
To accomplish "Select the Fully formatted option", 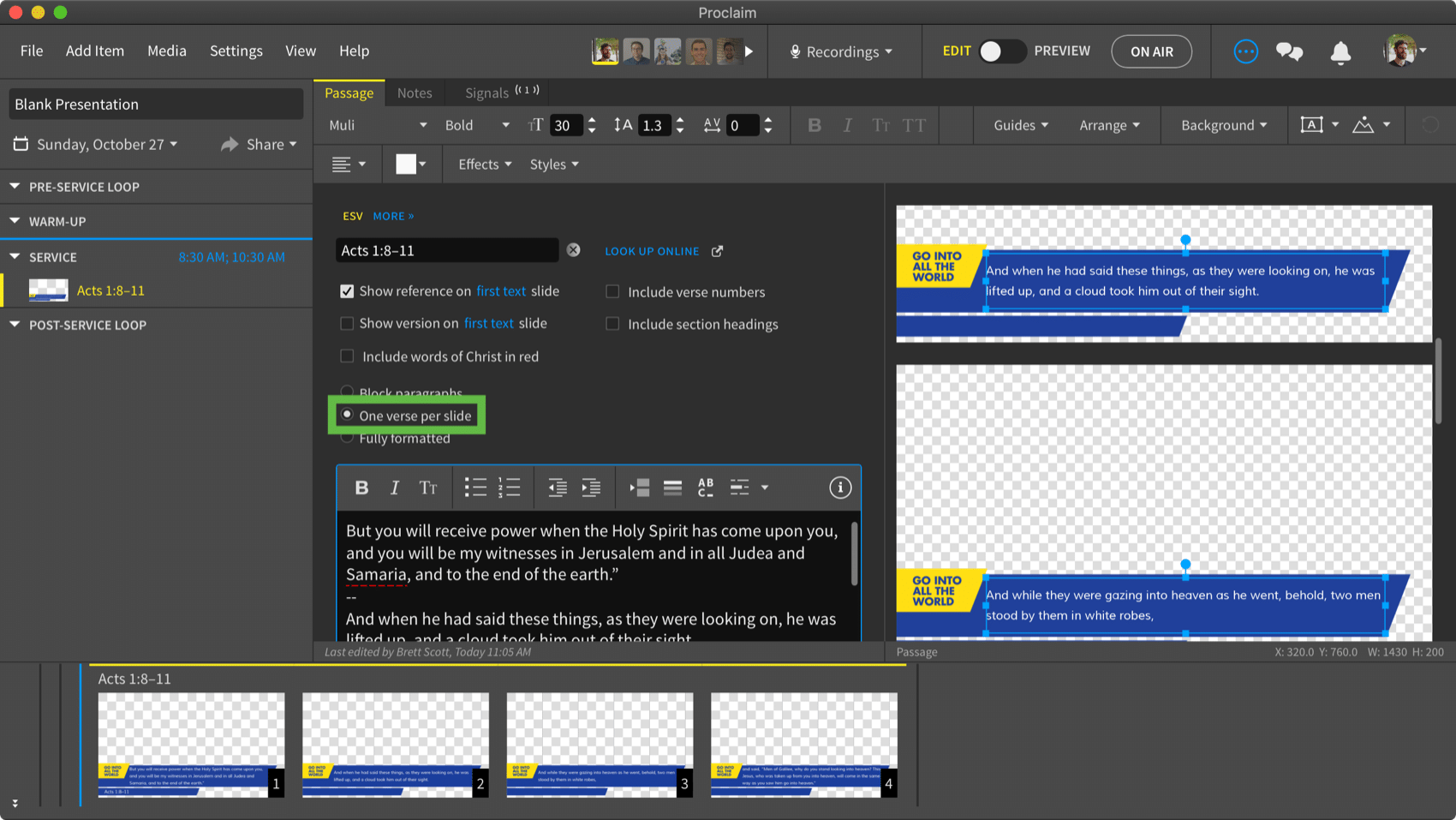I will pyautogui.click(x=347, y=438).
